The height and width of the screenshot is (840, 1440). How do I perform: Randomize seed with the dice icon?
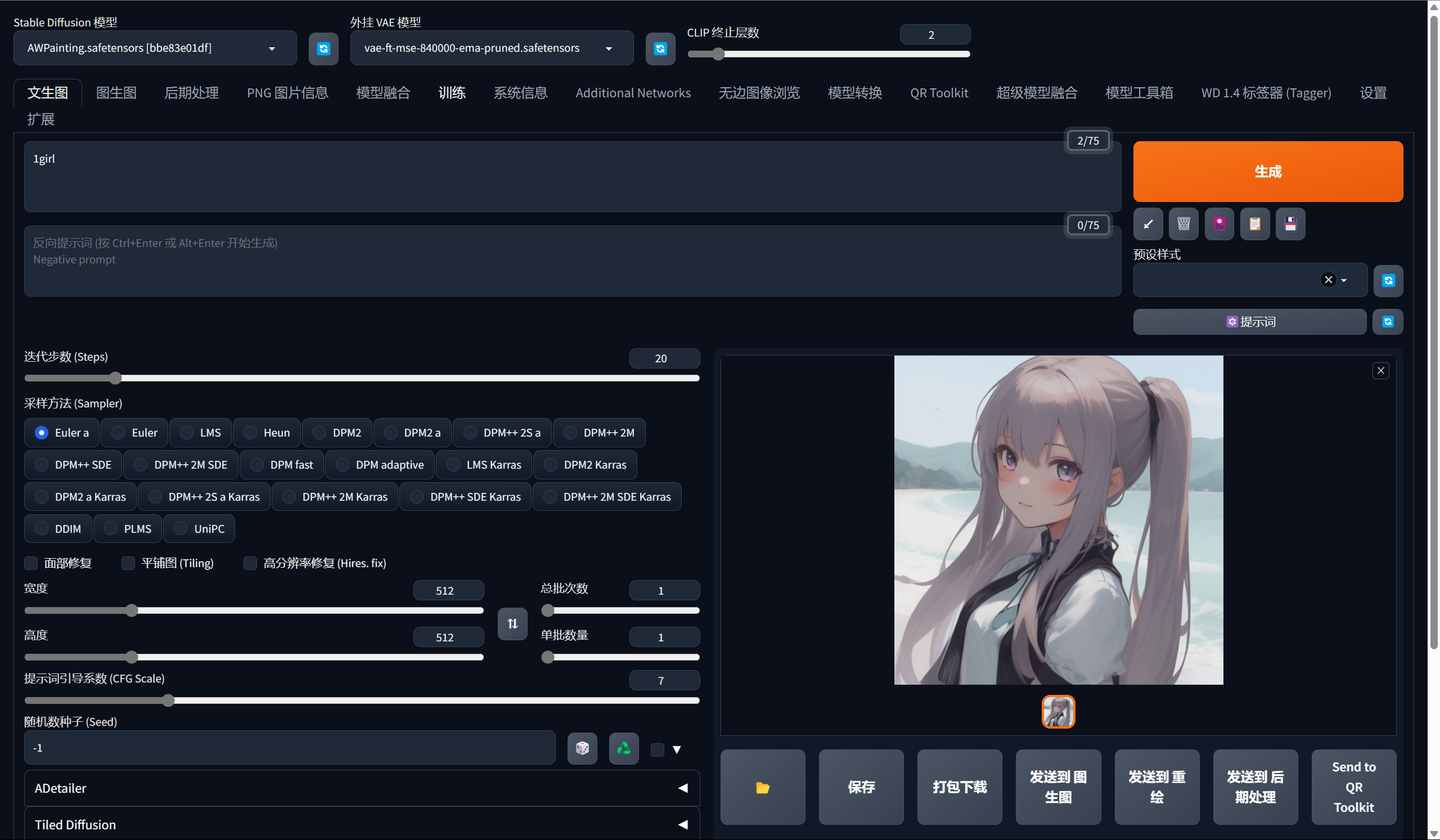582,748
